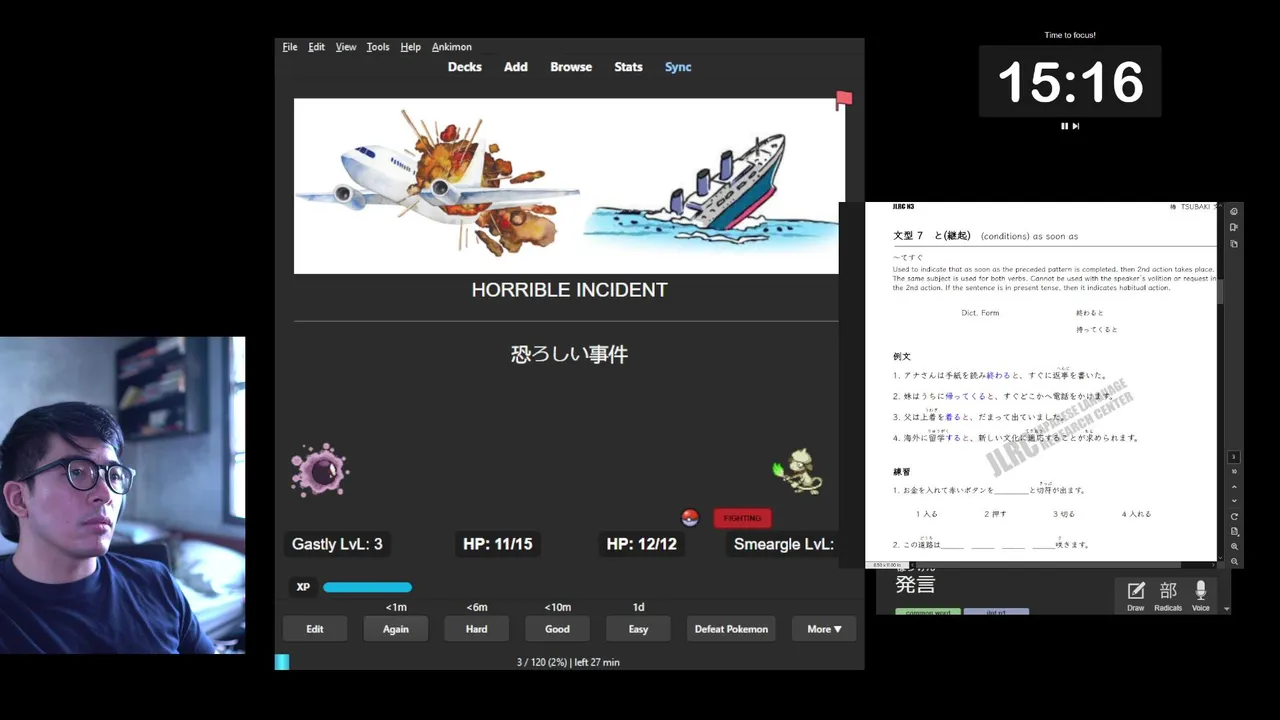The height and width of the screenshot is (720, 1280).
Task: Zoom out on the PDF
Action: pos(1234,562)
